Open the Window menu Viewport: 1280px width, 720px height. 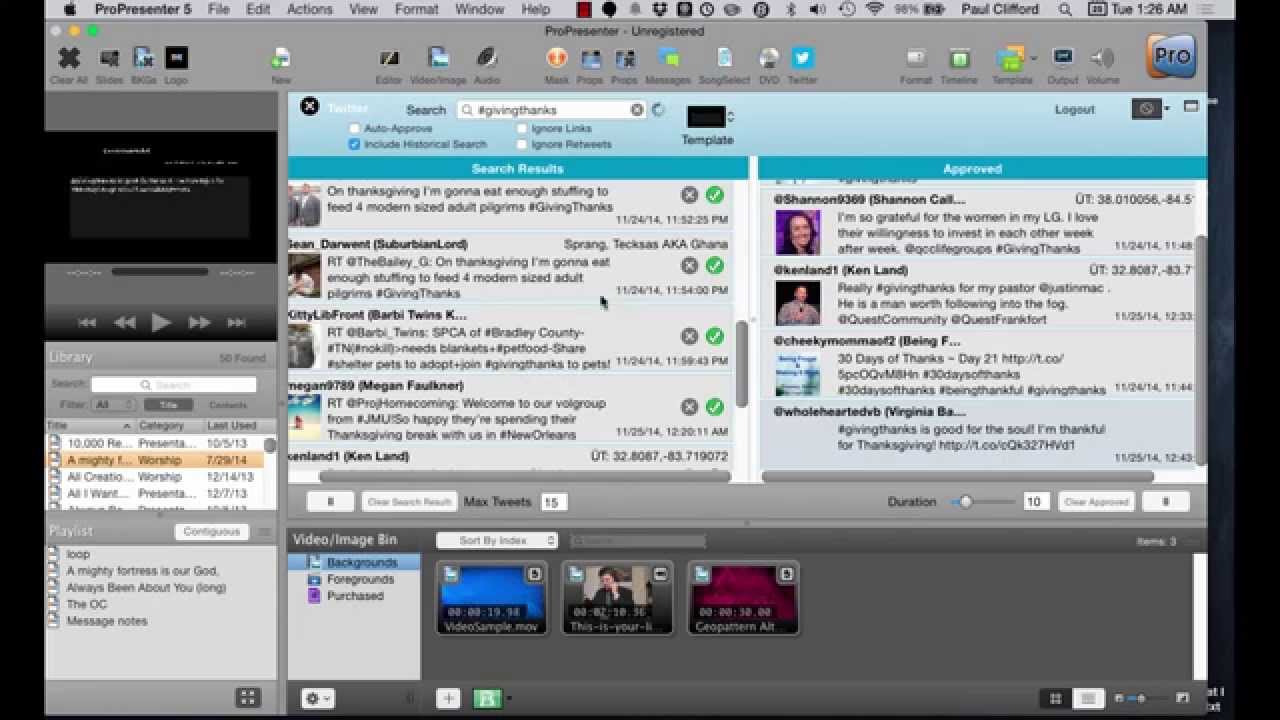[x=479, y=9]
